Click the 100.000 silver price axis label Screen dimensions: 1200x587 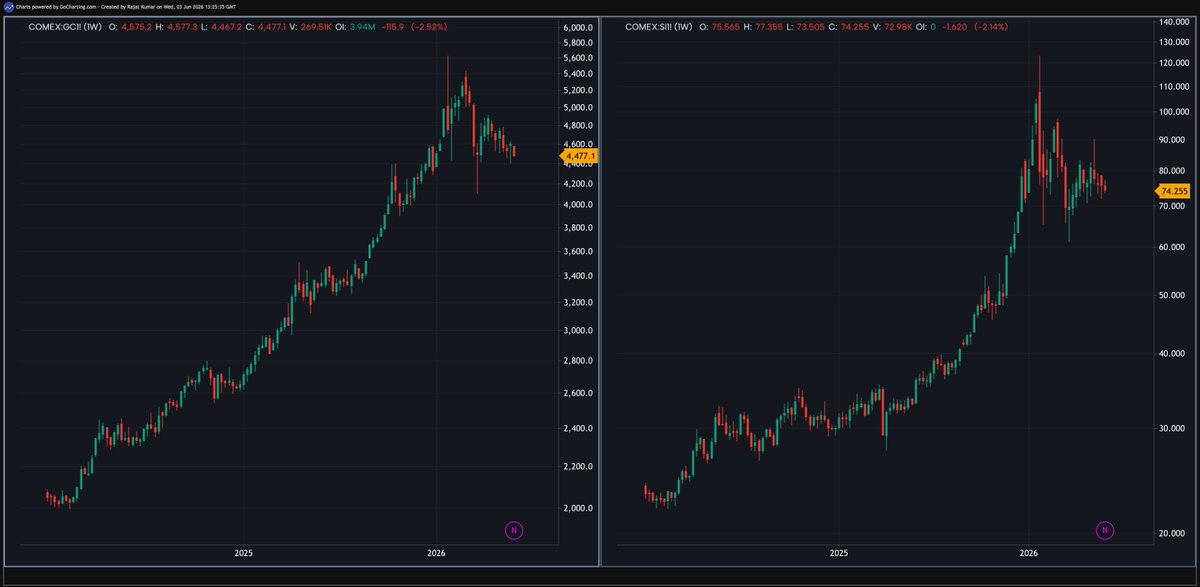1176,111
